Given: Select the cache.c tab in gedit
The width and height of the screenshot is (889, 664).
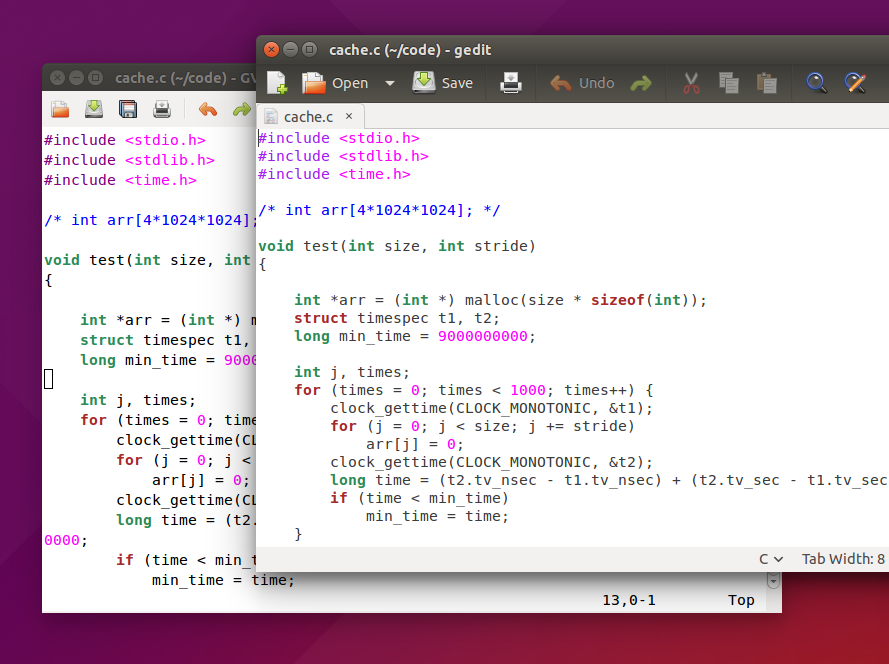Looking at the screenshot, I should 308,117.
